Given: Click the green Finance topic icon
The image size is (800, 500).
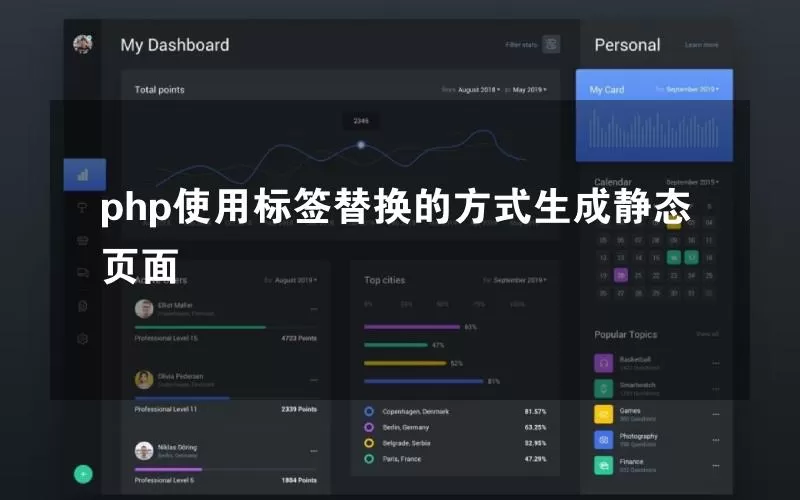Looking at the screenshot, I should point(604,465).
